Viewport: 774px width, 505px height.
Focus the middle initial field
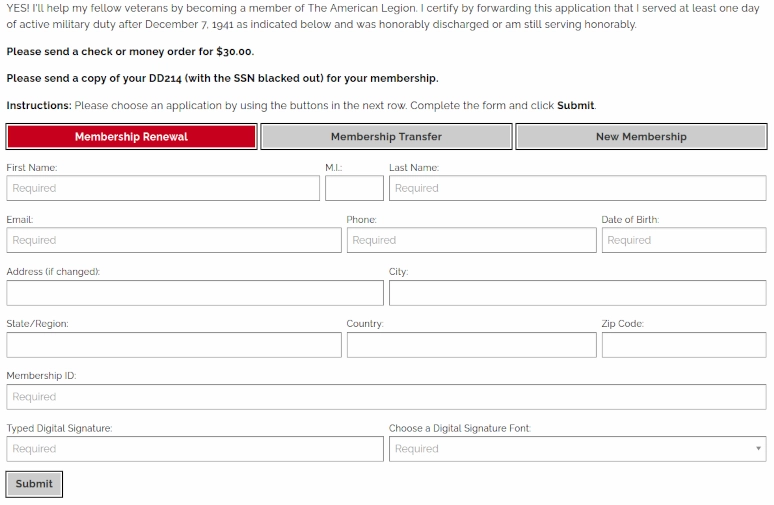354,188
